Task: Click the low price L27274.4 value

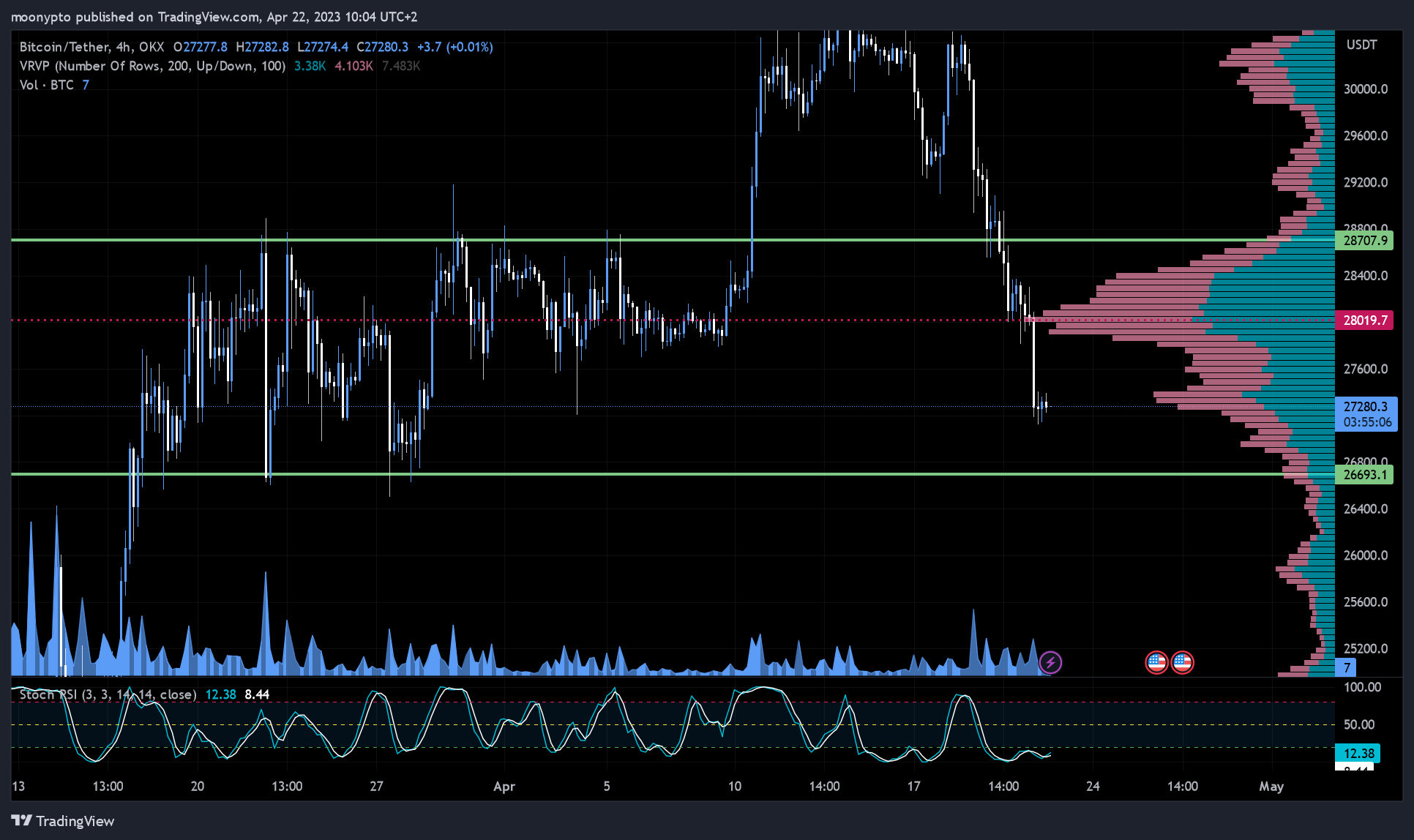Action: (x=323, y=47)
